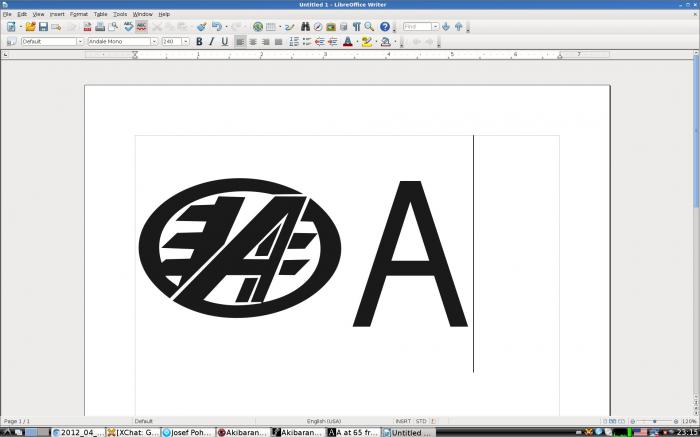Justify the text
The width and height of the screenshot is (700, 437).
(279, 42)
